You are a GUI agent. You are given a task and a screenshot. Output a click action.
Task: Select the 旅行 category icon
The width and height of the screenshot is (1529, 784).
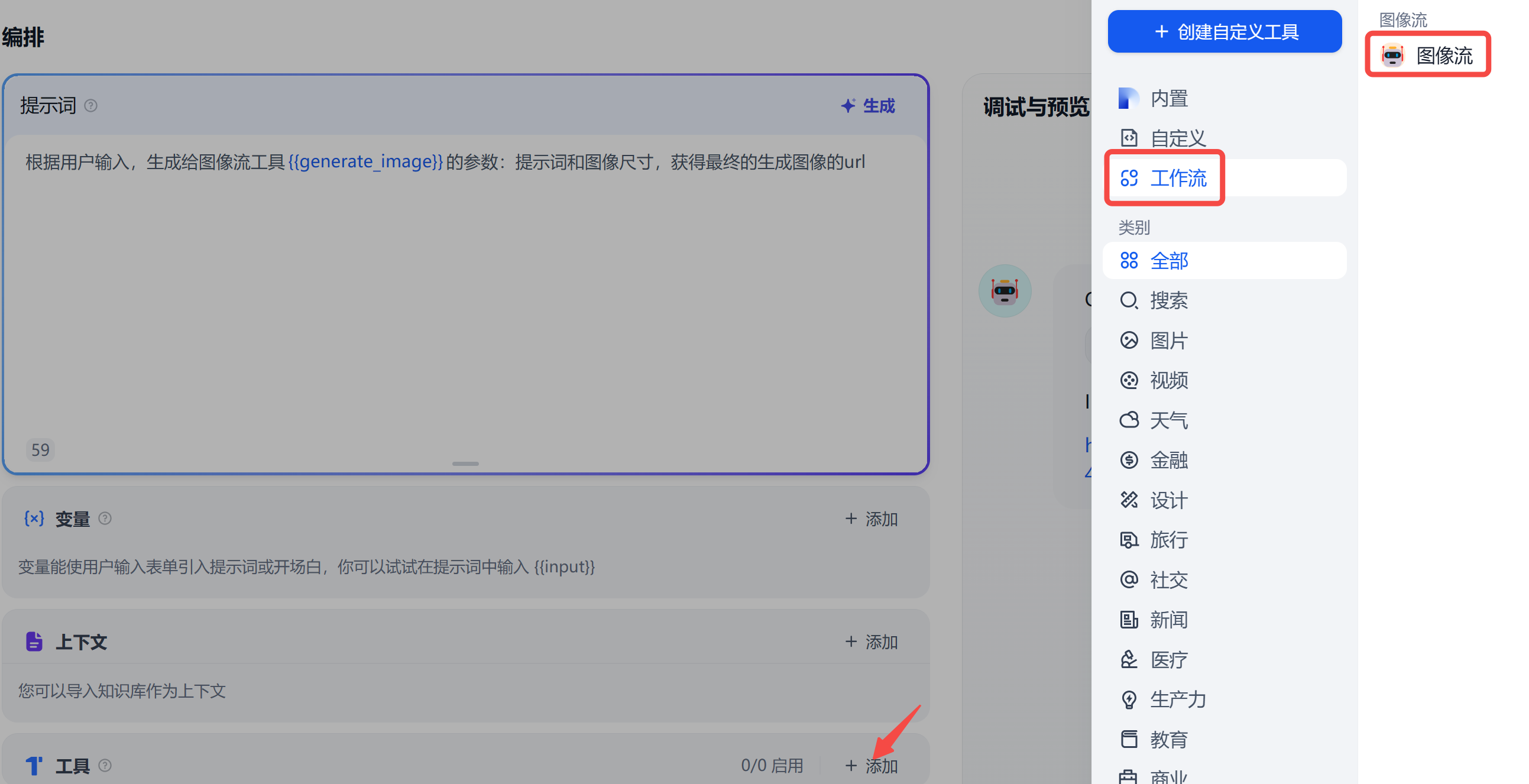(1129, 540)
